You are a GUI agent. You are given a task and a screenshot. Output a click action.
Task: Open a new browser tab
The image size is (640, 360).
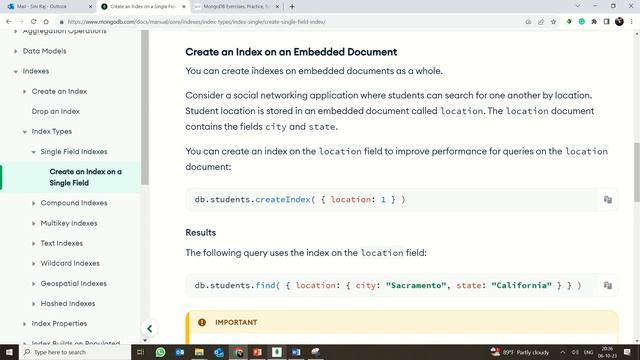click(292, 7)
